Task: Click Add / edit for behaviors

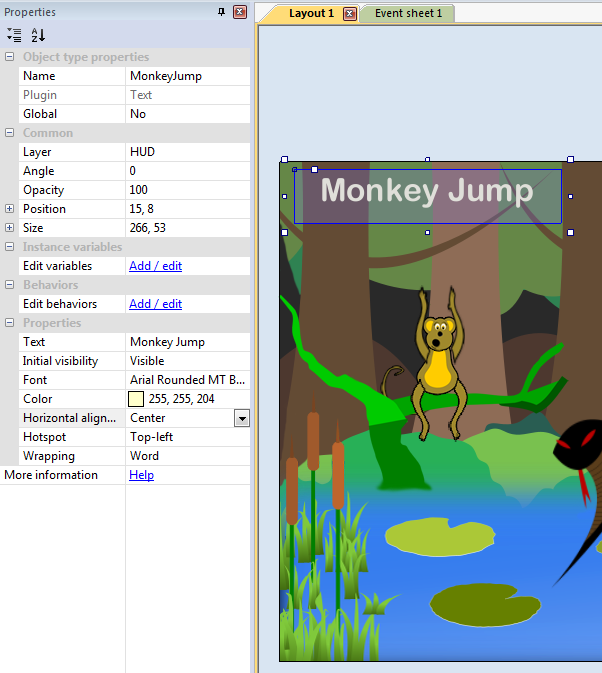Action: click(155, 304)
